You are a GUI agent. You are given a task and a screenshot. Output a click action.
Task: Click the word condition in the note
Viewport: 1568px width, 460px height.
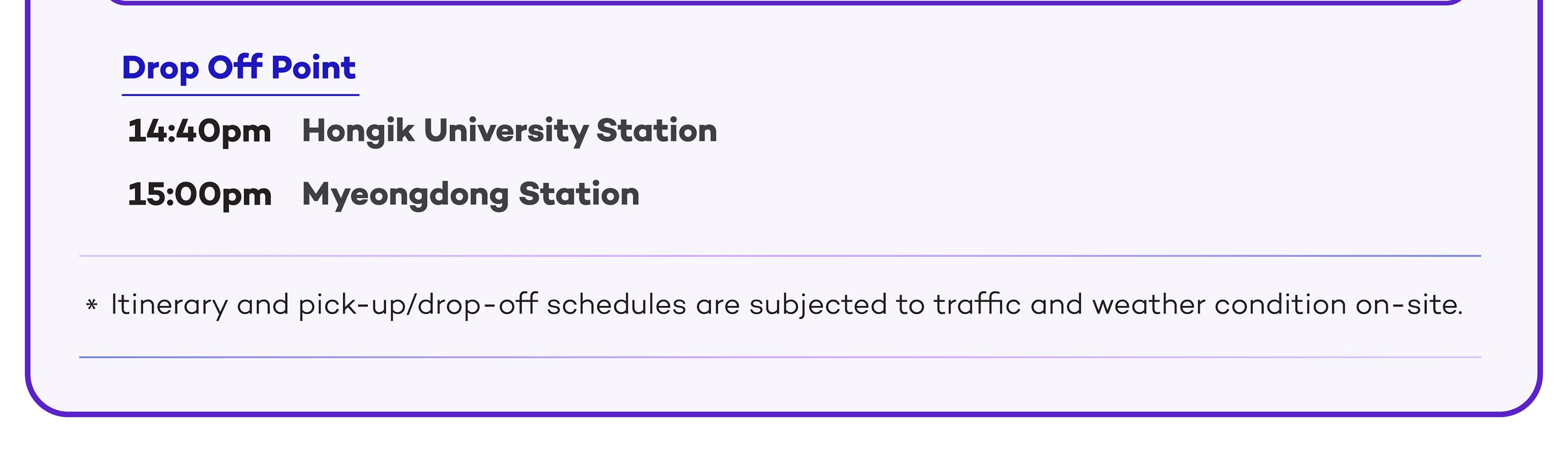(1280, 304)
